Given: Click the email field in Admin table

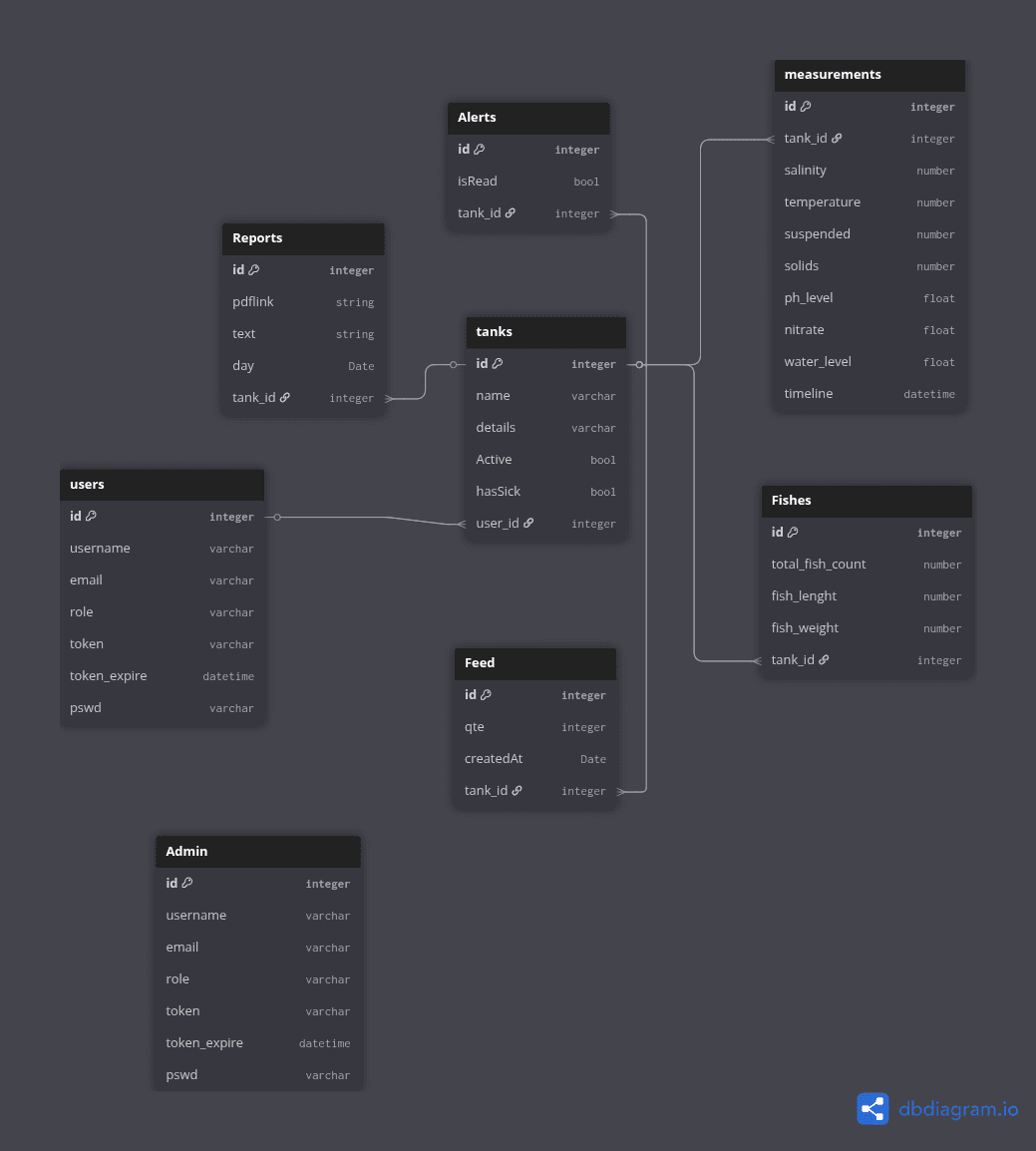Looking at the screenshot, I should coord(257,947).
